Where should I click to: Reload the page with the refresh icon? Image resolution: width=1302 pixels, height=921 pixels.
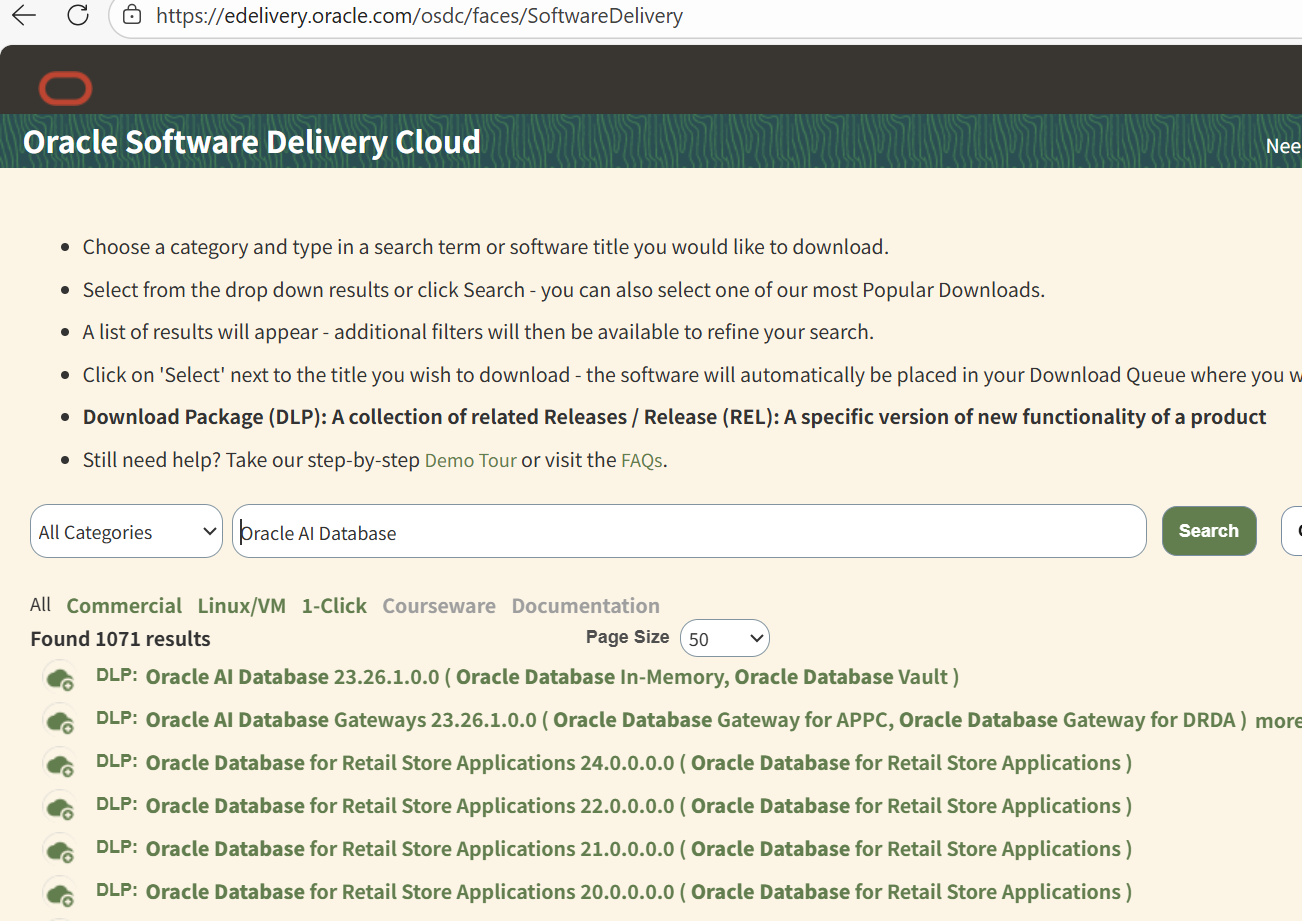(x=77, y=16)
